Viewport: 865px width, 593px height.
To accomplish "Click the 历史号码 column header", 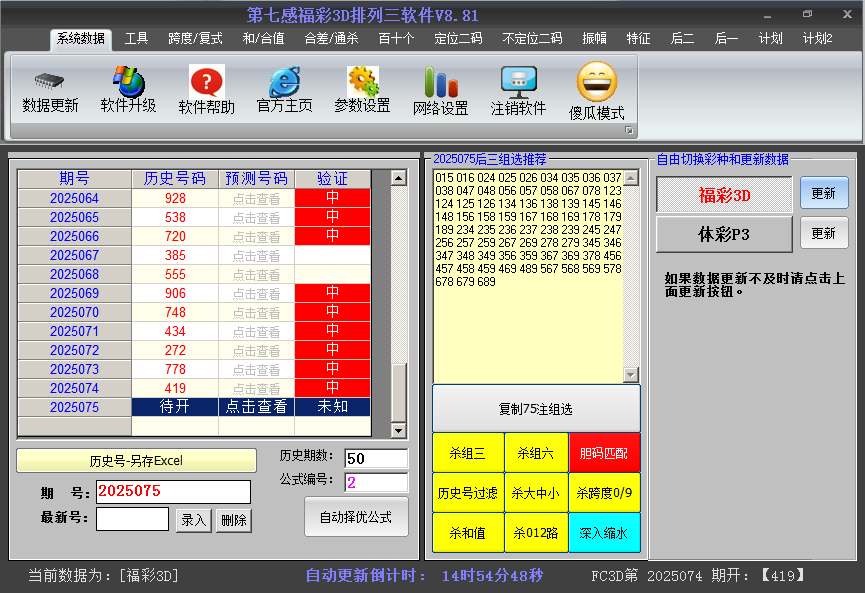I will (175, 179).
